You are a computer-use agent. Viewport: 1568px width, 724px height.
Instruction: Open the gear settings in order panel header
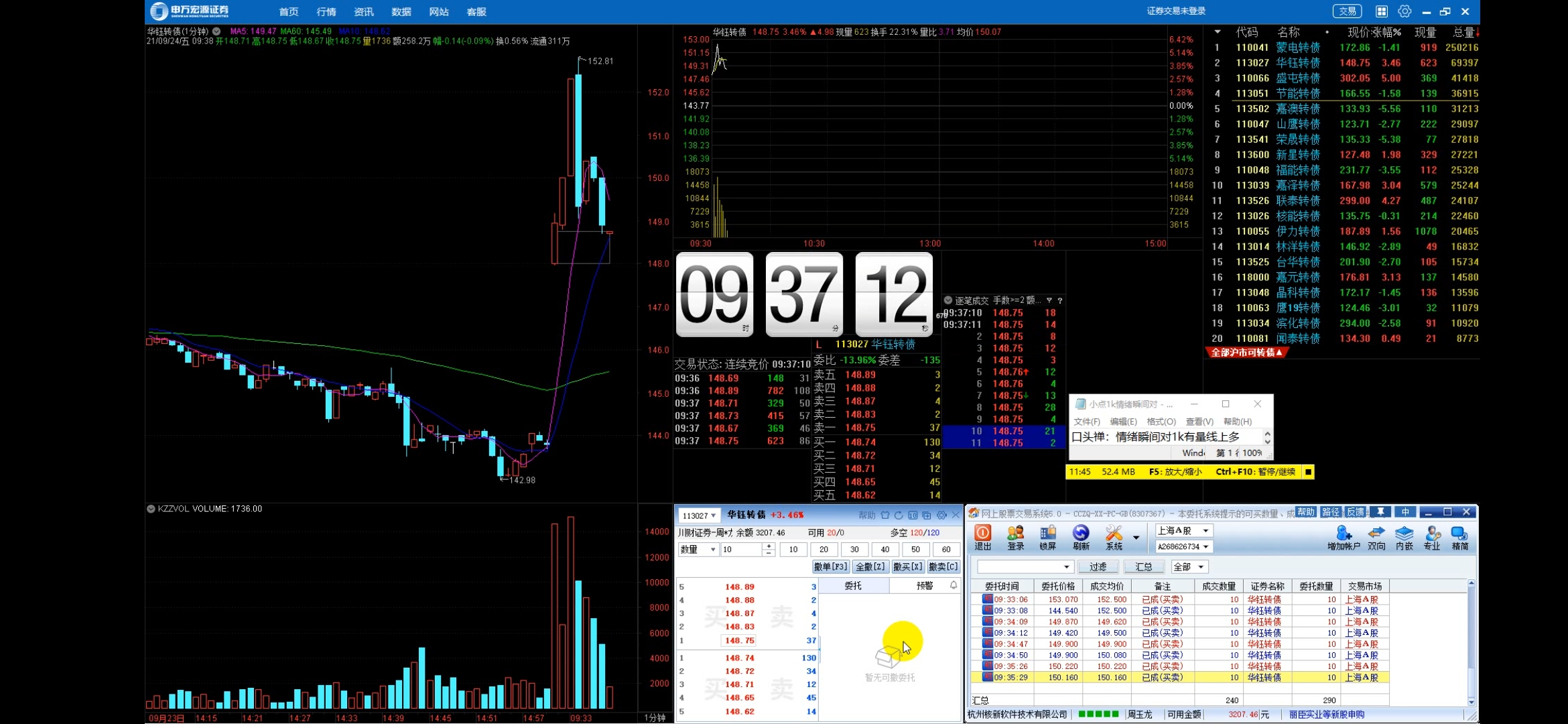(x=941, y=516)
